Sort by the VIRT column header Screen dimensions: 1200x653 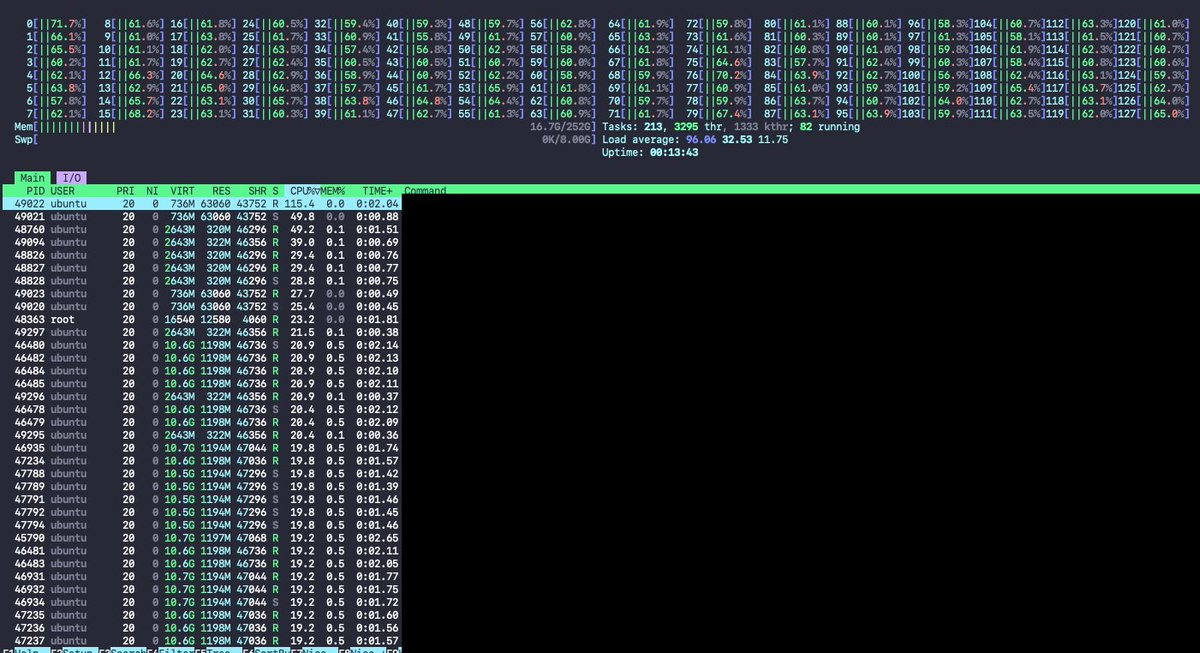[182, 190]
